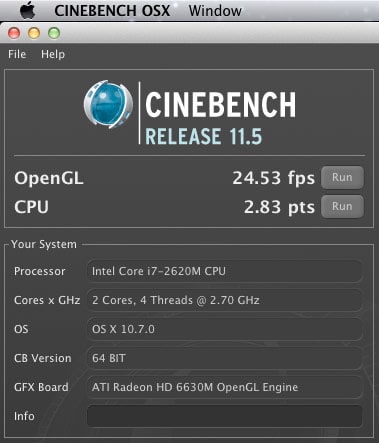
Task: Click the OpenGL 24.53 fps score
Action: pos(273,178)
